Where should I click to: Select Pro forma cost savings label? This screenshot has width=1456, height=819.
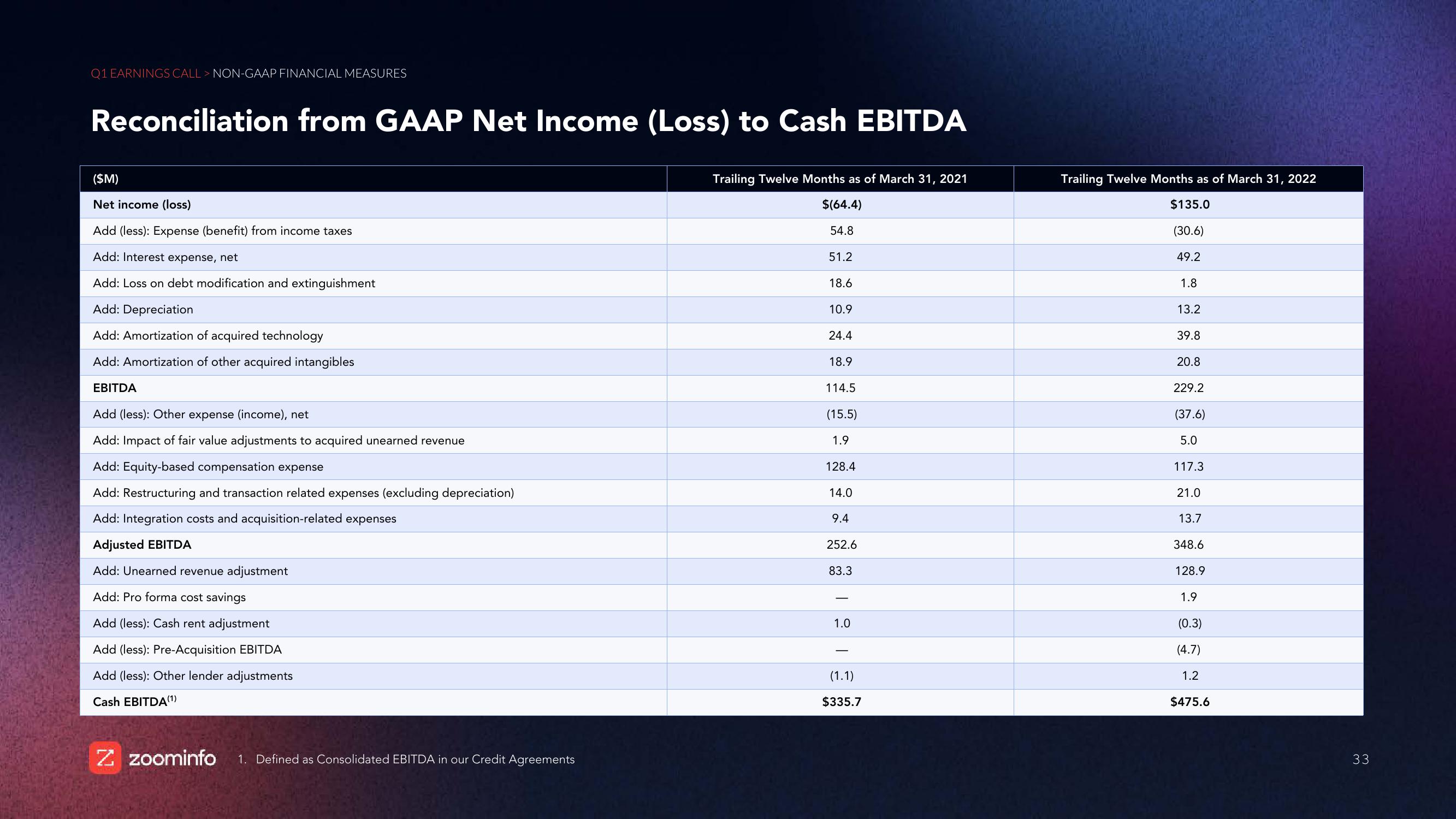(169, 597)
